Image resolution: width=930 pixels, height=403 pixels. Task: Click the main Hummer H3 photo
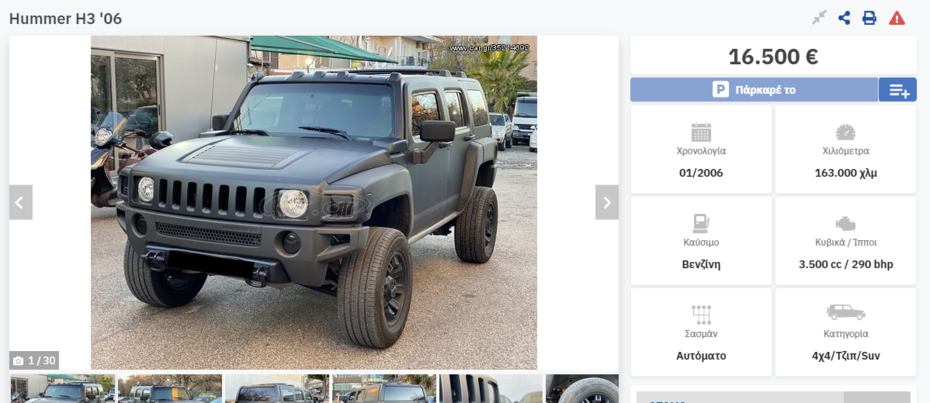pyautogui.click(x=314, y=202)
